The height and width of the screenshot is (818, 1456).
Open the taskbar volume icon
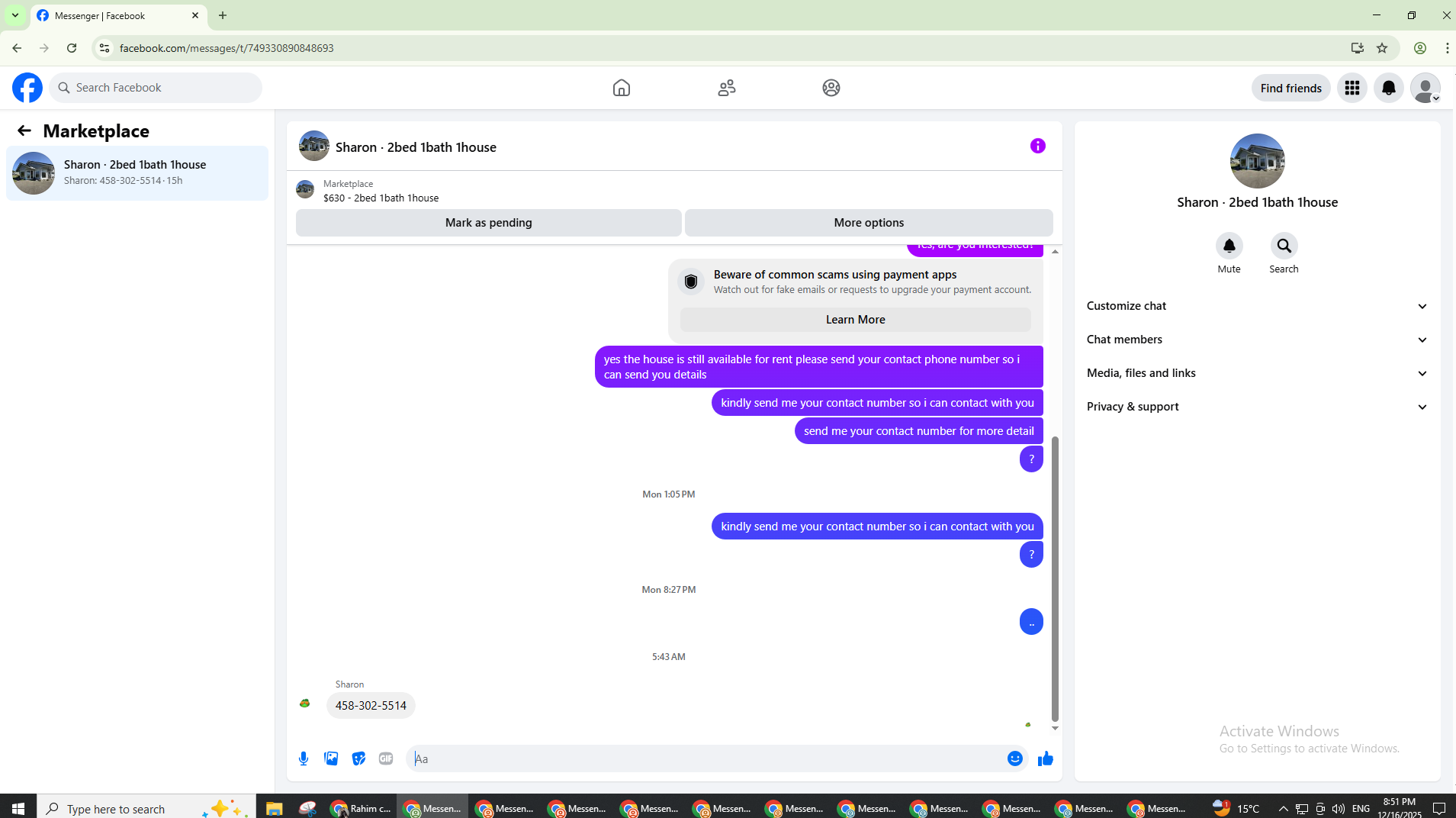(x=1338, y=809)
